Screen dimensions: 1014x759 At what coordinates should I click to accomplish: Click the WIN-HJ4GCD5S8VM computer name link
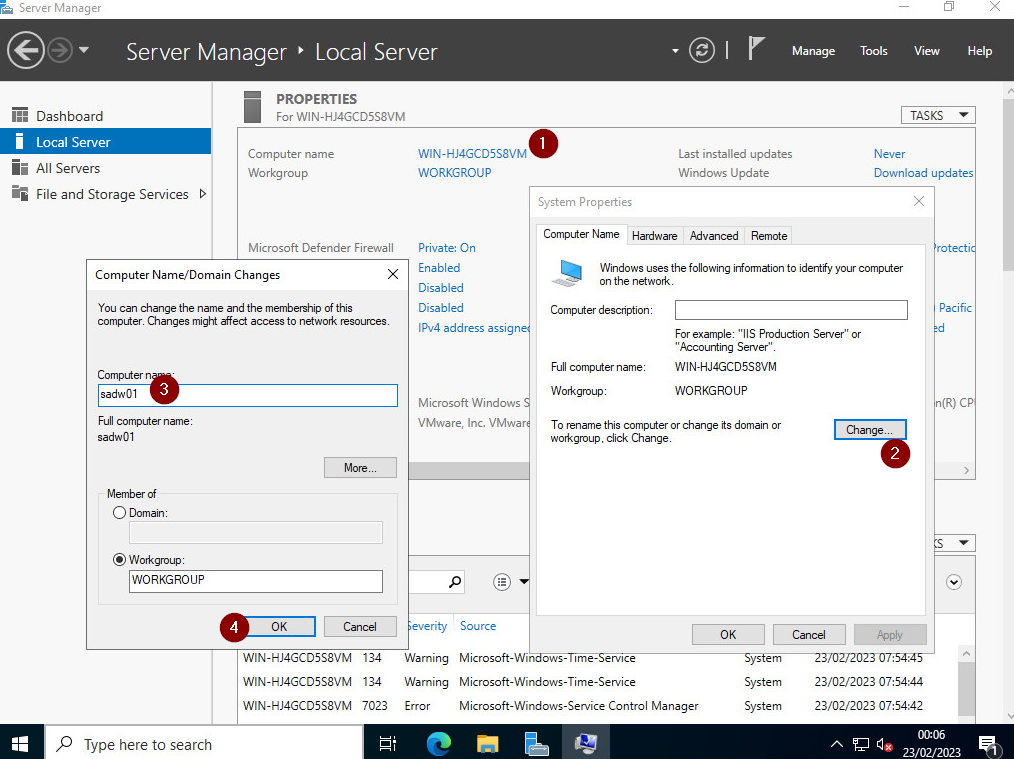click(472, 154)
